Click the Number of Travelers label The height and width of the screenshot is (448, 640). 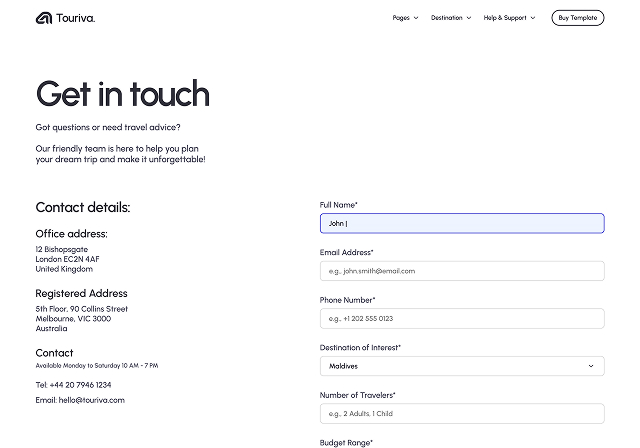click(x=358, y=395)
